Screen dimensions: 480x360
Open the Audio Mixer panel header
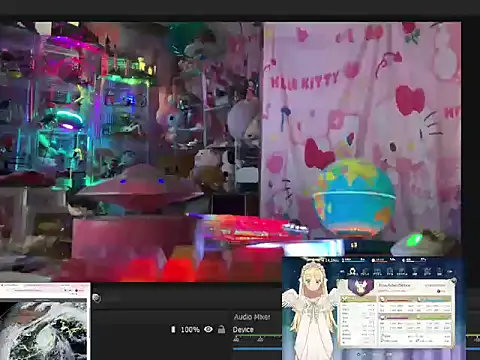pyautogui.click(x=252, y=317)
